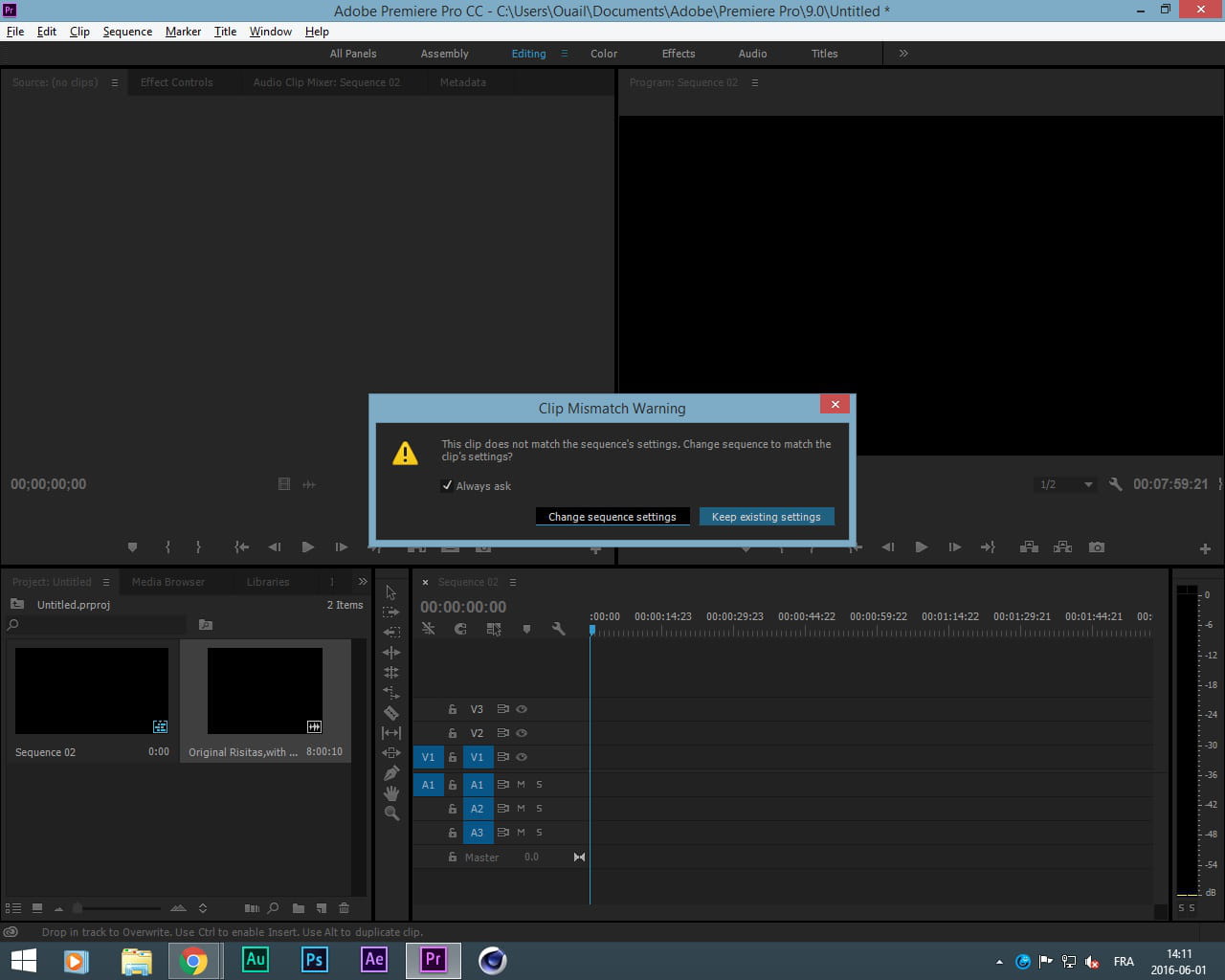Image resolution: width=1225 pixels, height=980 pixels.
Task: Add a marker in the timeline
Action: pyautogui.click(x=526, y=629)
